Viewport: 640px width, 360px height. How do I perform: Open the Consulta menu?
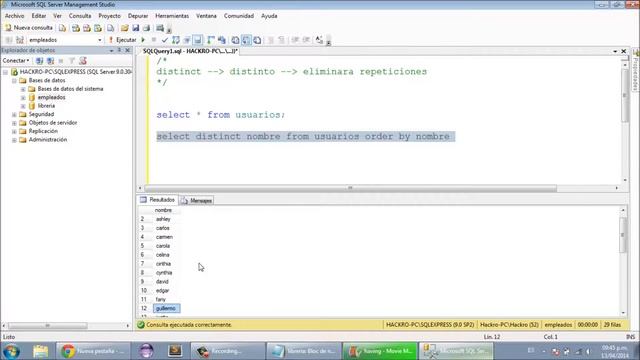(x=80, y=16)
